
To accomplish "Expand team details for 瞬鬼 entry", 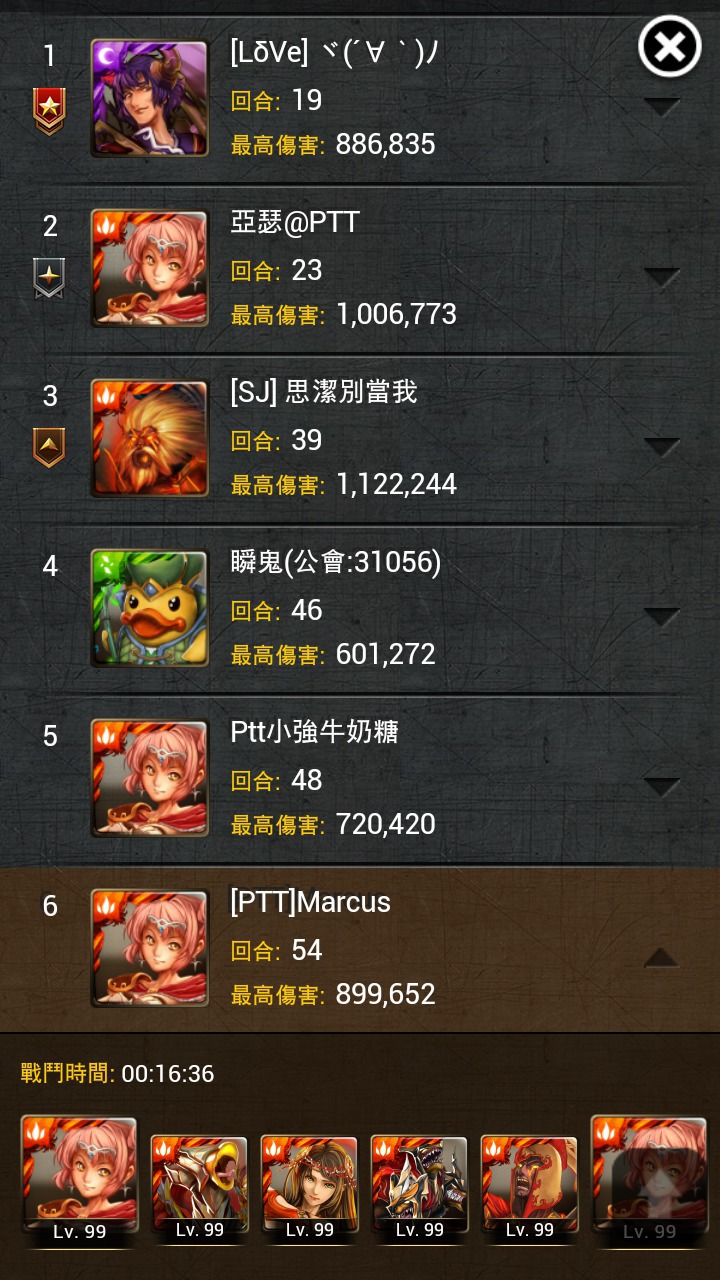I will coord(662,616).
